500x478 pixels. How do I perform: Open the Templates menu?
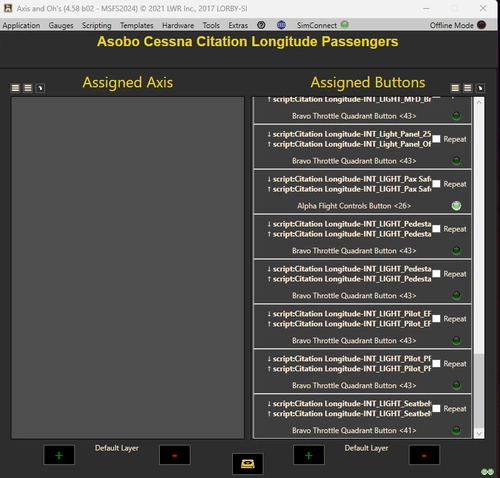pyautogui.click(x=137, y=25)
